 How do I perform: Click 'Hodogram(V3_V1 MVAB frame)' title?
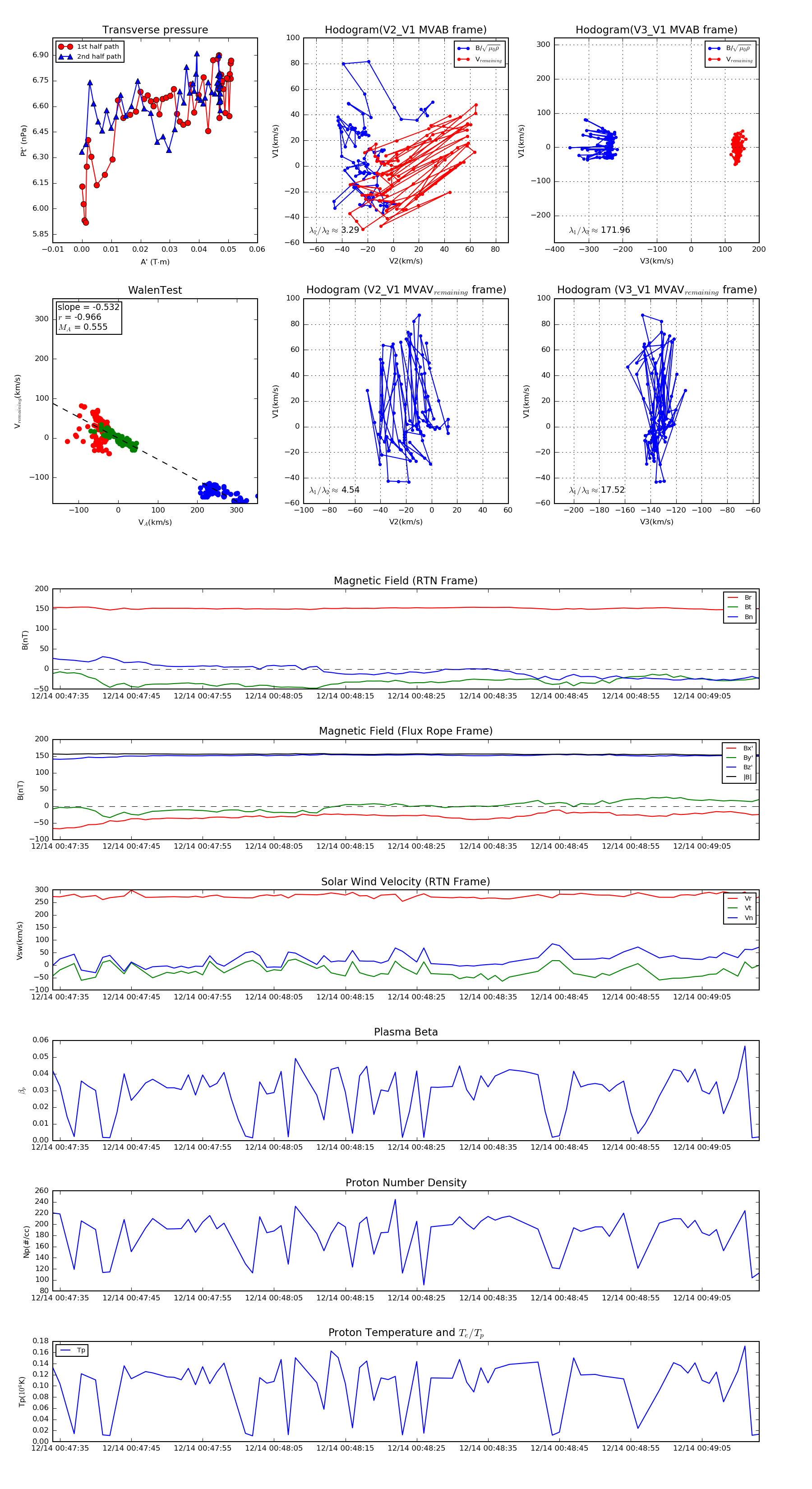click(656, 30)
